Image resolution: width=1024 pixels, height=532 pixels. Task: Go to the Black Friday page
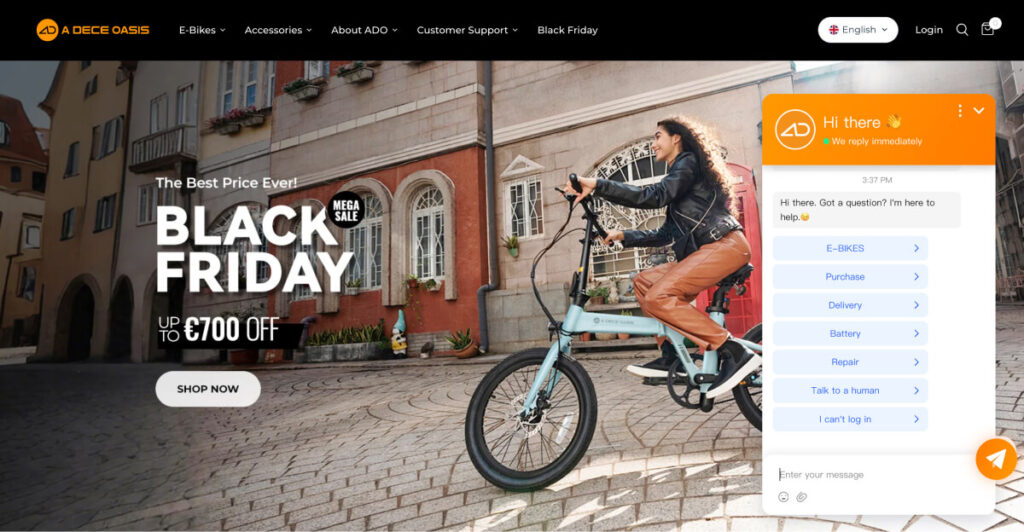coord(568,30)
